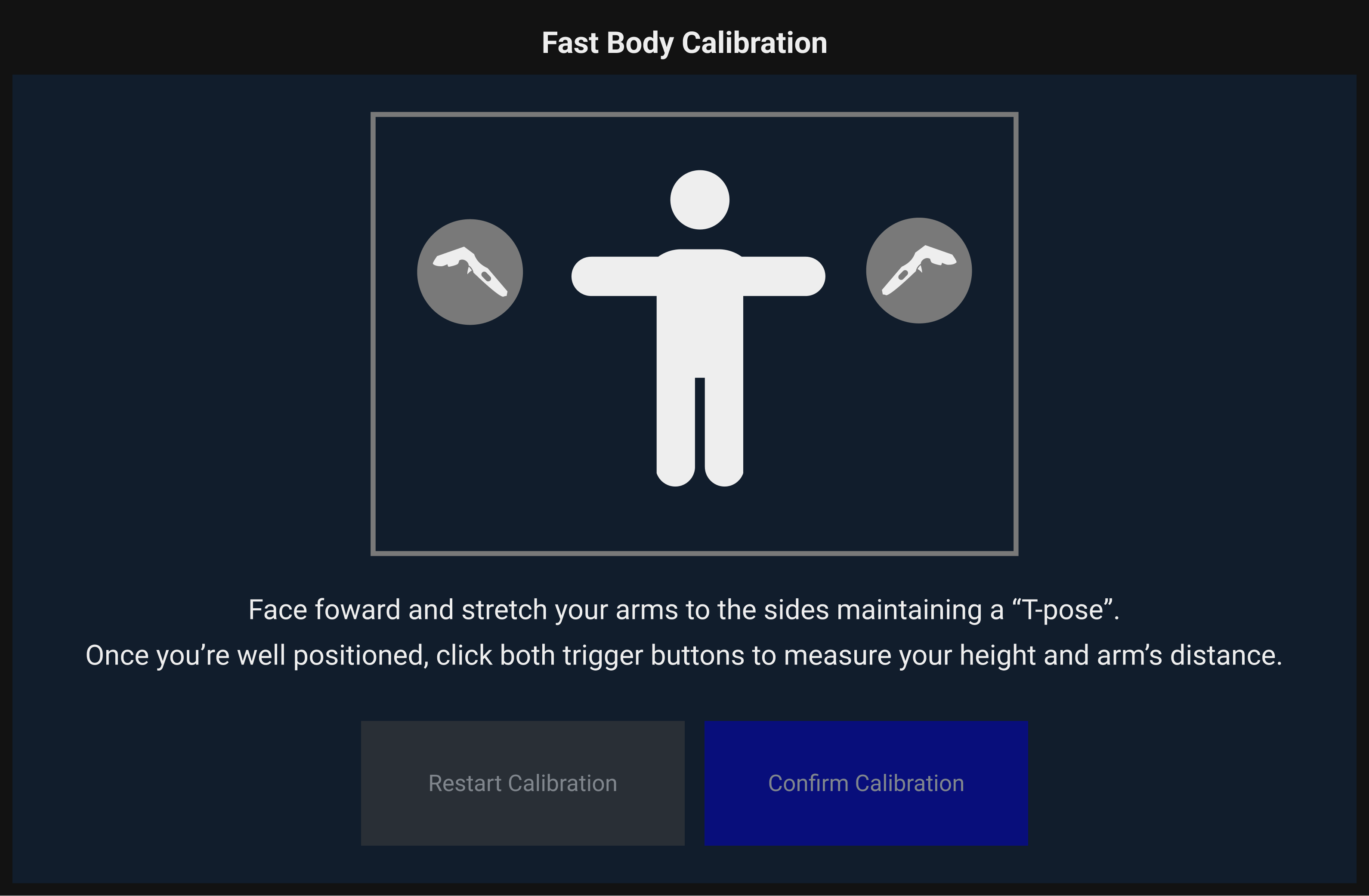Confirm the body calibration
1369x896 pixels.
click(866, 783)
